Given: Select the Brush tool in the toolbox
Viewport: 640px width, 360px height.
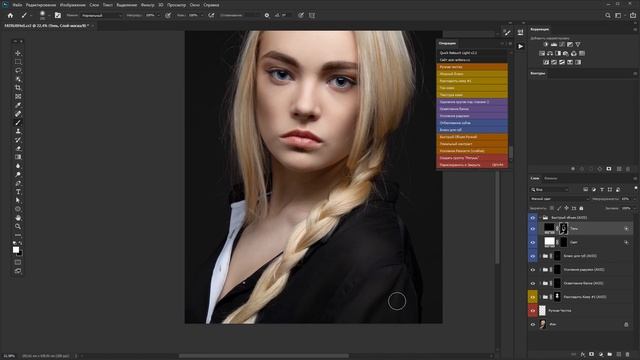Looking at the screenshot, I should 18,122.
